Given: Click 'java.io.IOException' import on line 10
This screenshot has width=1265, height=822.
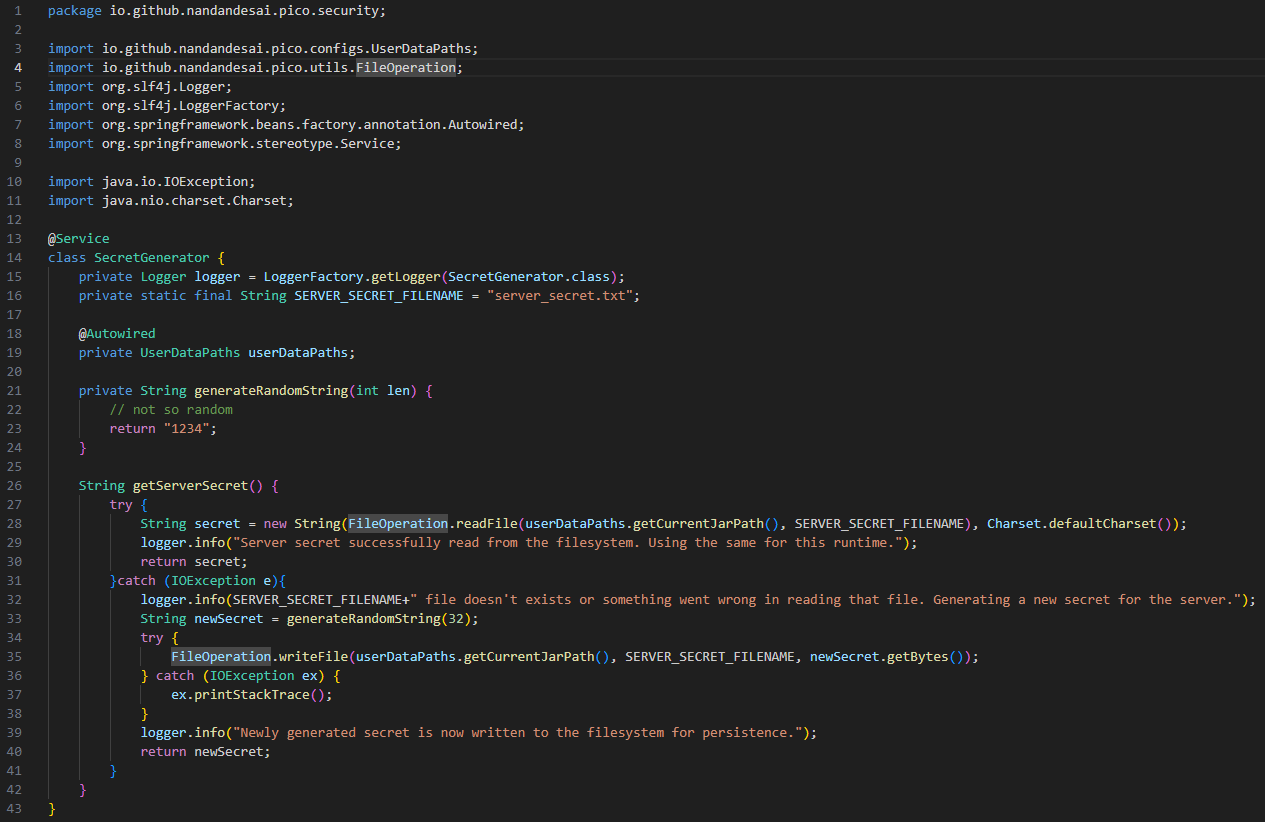Looking at the screenshot, I should click(175, 182).
